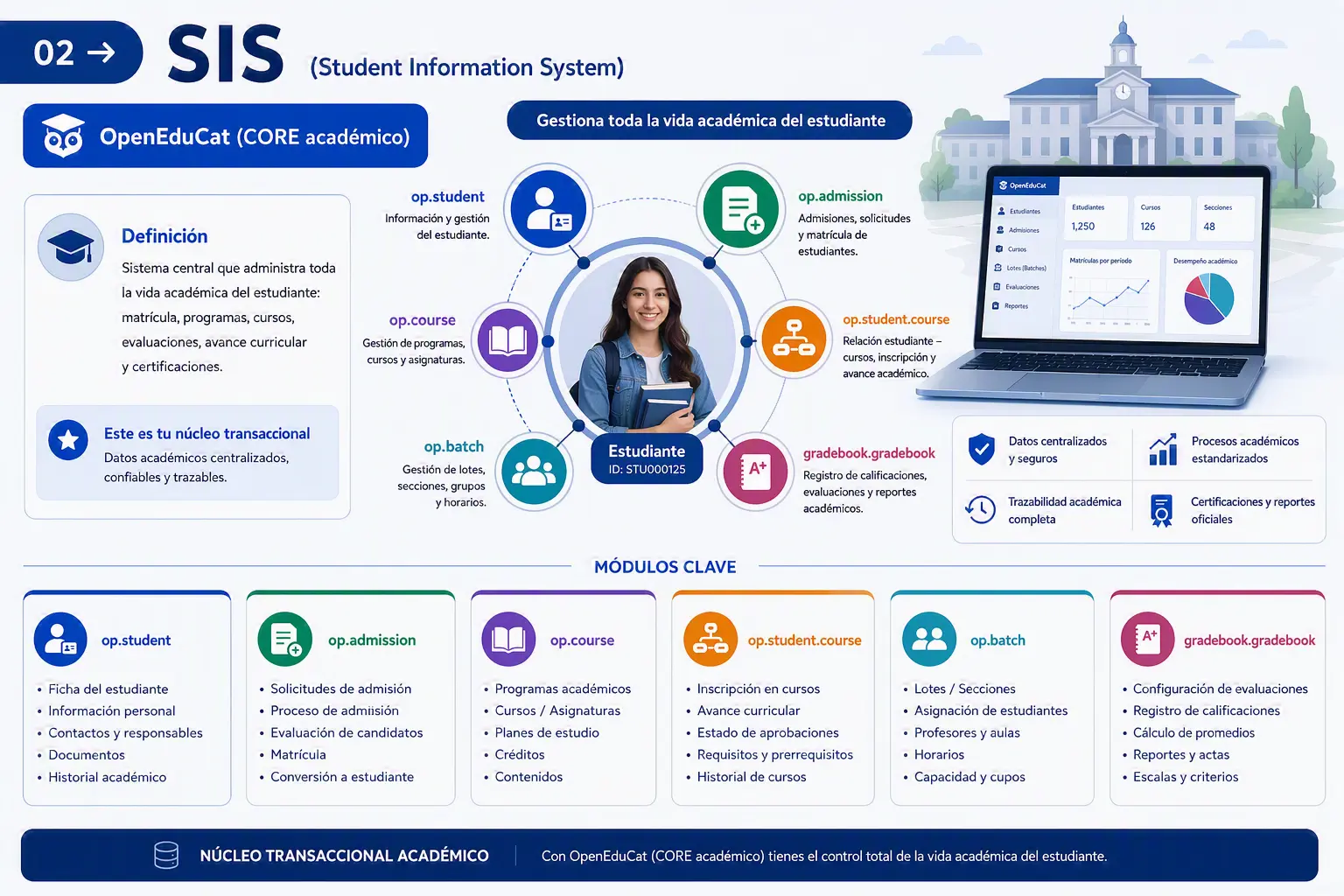This screenshot has width=1344, height=896.
Task: Click the op.student.course title in the diagram
Action: point(896,319)
